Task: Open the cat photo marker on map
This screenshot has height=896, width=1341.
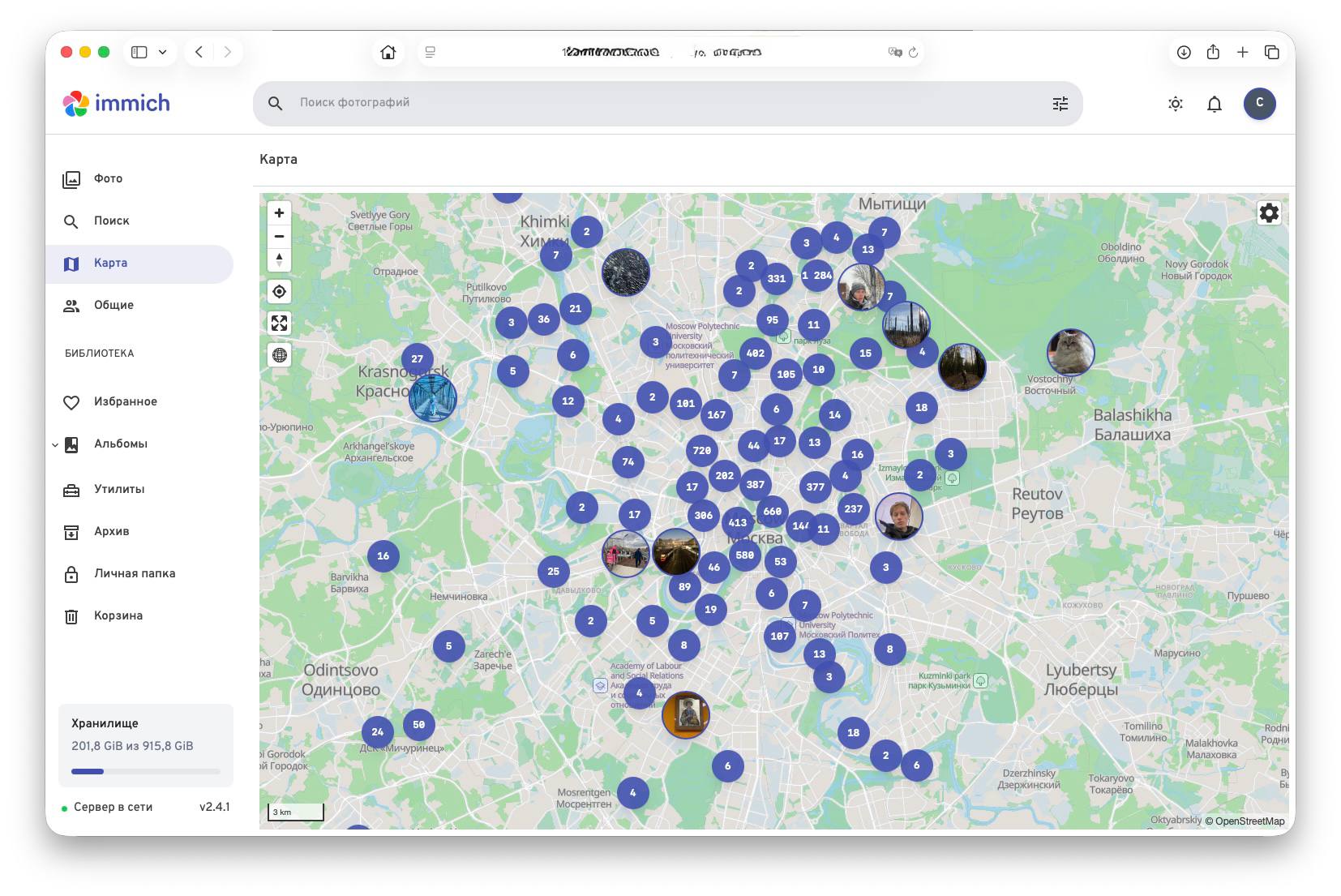Action: (x=1071, y=353)
